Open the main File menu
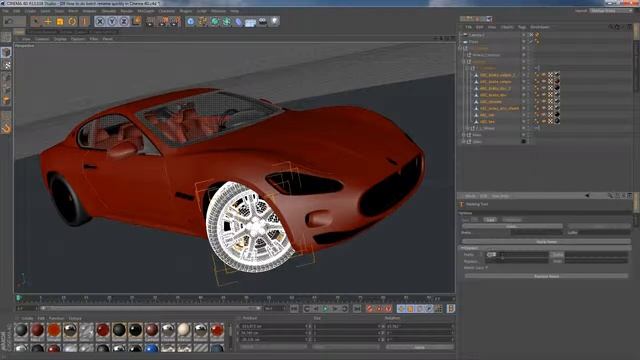This screenshot has width=640, height=360. [6, 11]
